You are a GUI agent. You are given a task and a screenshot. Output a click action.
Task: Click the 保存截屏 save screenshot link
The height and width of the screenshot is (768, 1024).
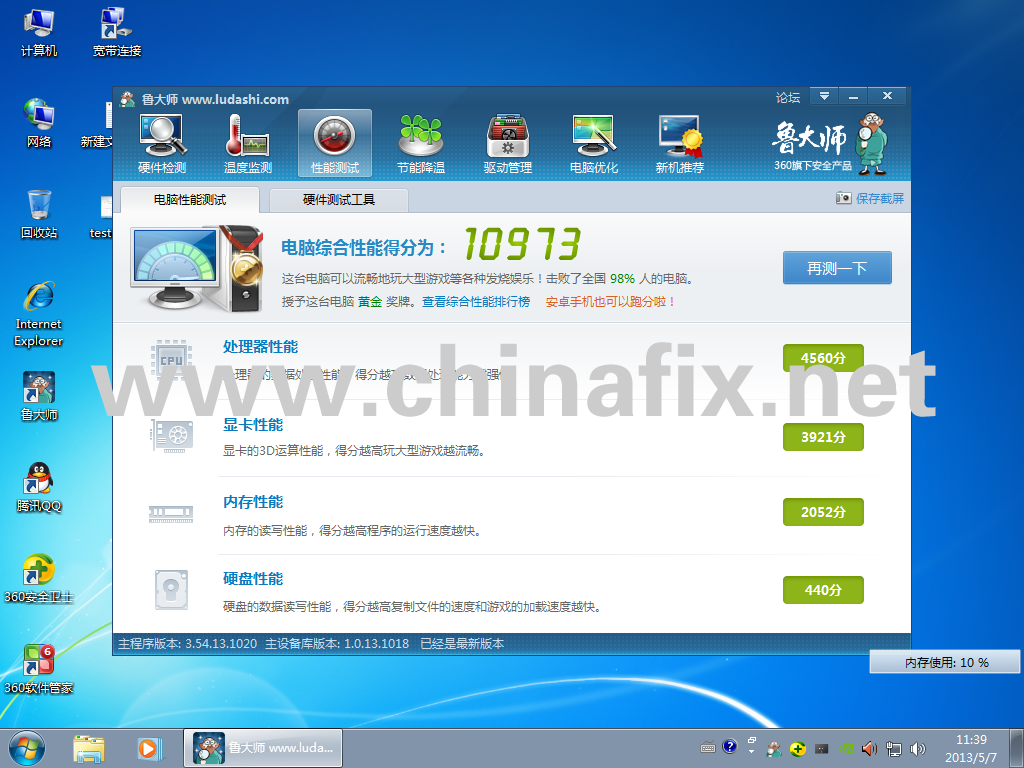click(x=880, y=198)
